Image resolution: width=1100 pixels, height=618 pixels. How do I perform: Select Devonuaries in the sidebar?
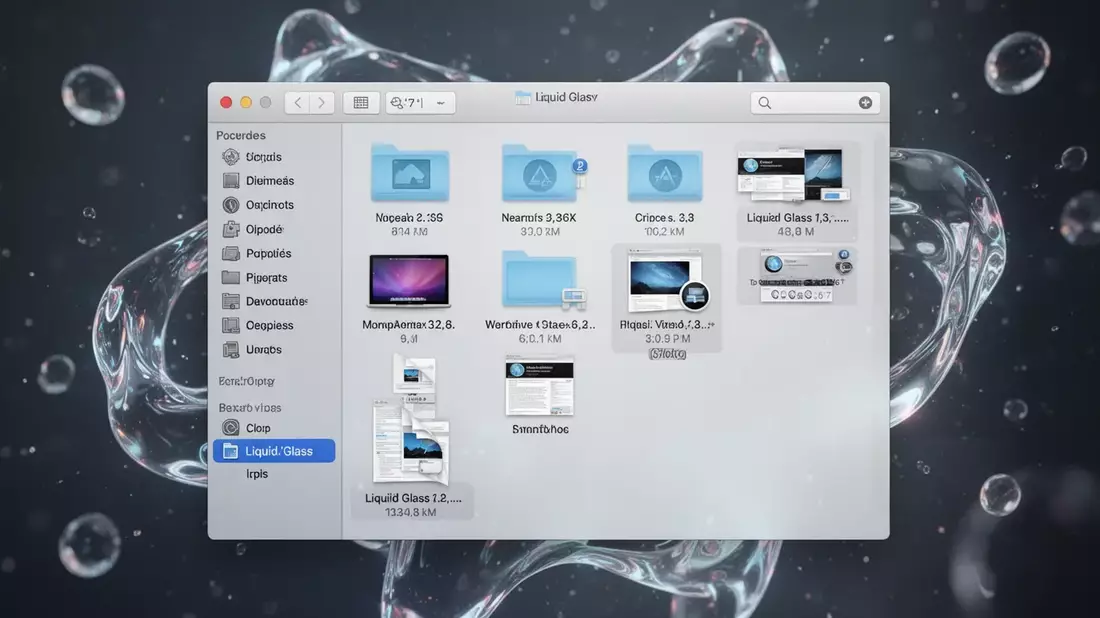tap(276, 301)
